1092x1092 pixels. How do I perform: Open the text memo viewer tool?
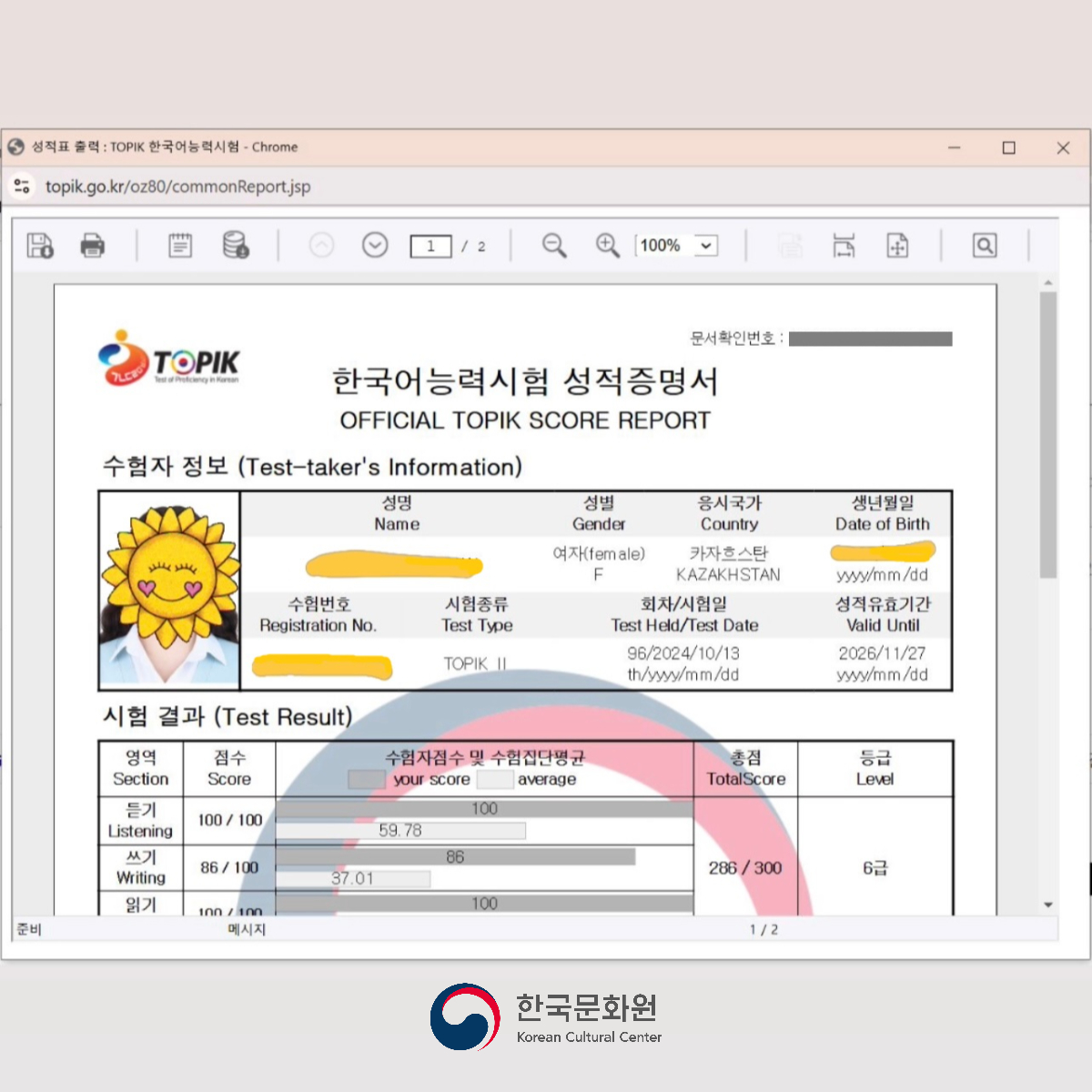(x=179, y=246)
